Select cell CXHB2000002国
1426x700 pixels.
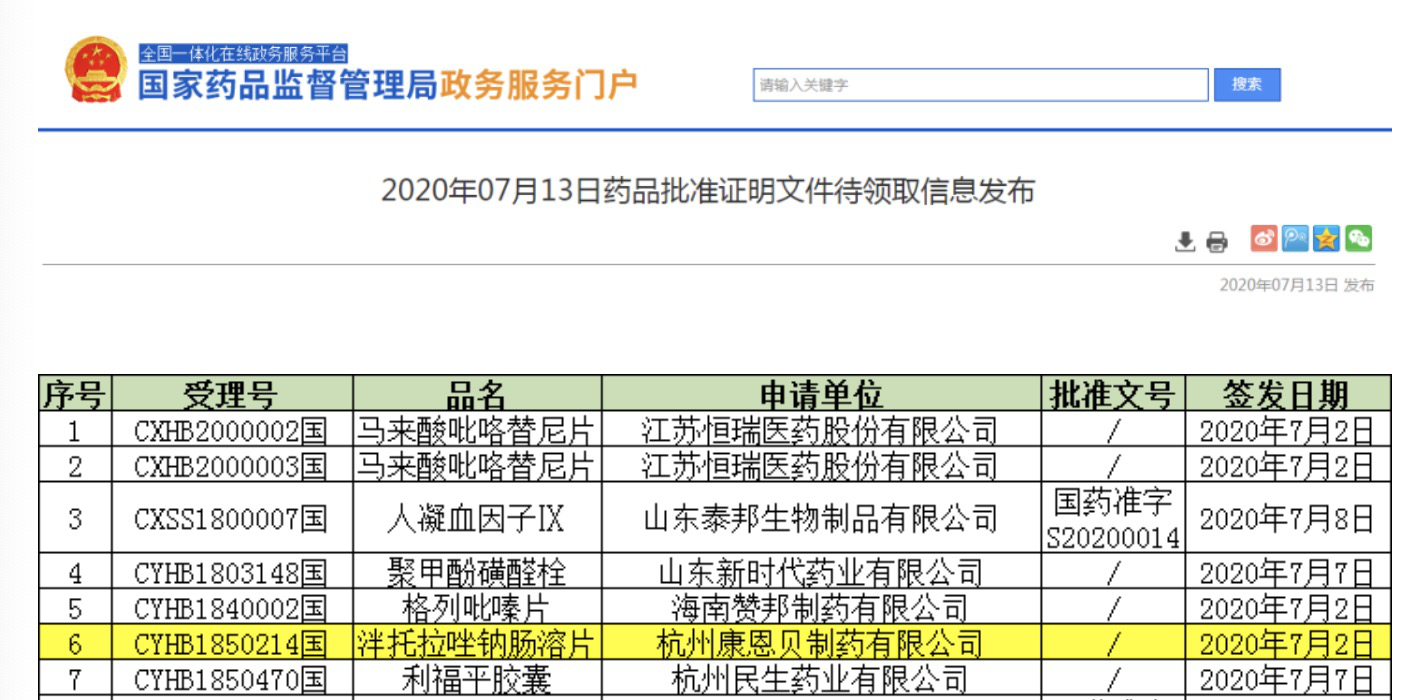click(x=231, y=431)
